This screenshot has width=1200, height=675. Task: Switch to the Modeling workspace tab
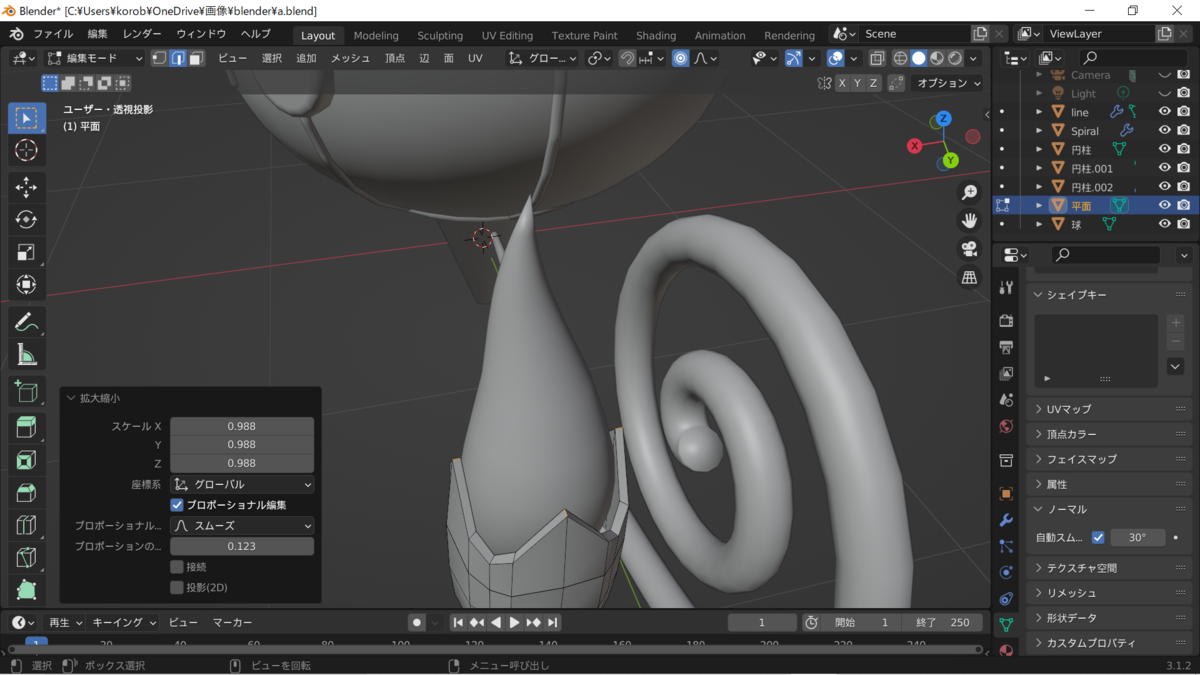click(376, 35)
